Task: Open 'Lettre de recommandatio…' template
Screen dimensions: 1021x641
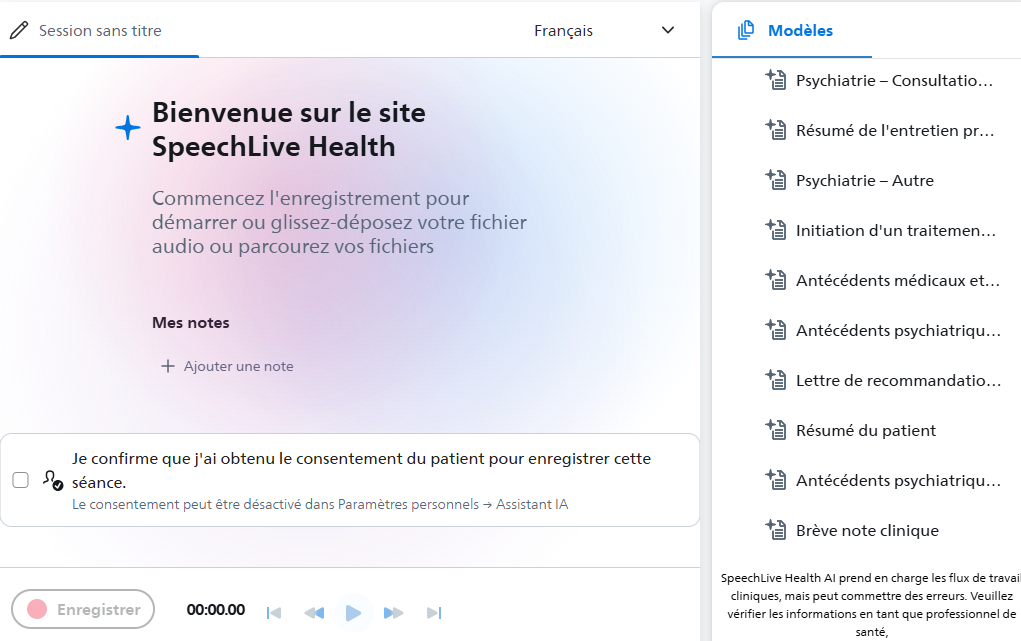Action: (899, 380)
